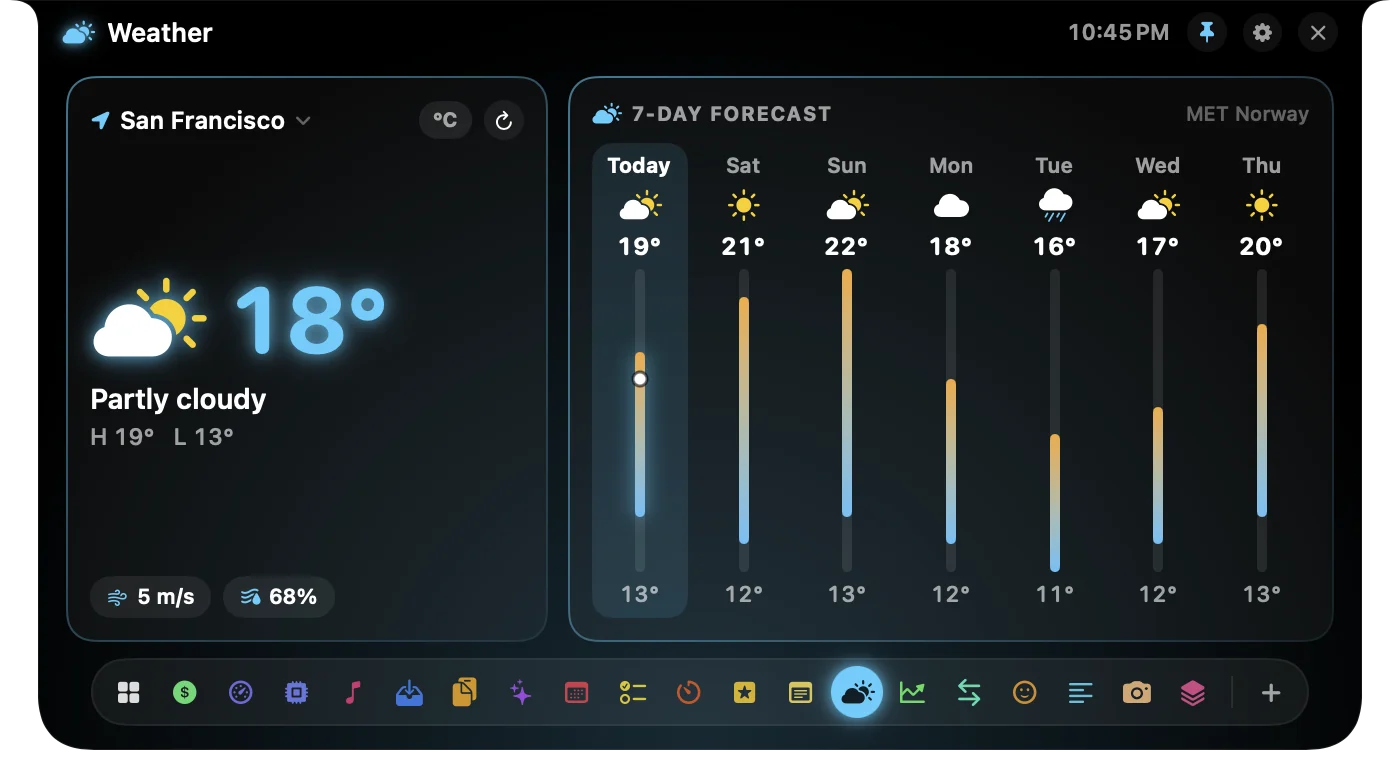Open the camera screenshot widget
This screenshot has height=770, width=1400.
tap(1136, 692)
